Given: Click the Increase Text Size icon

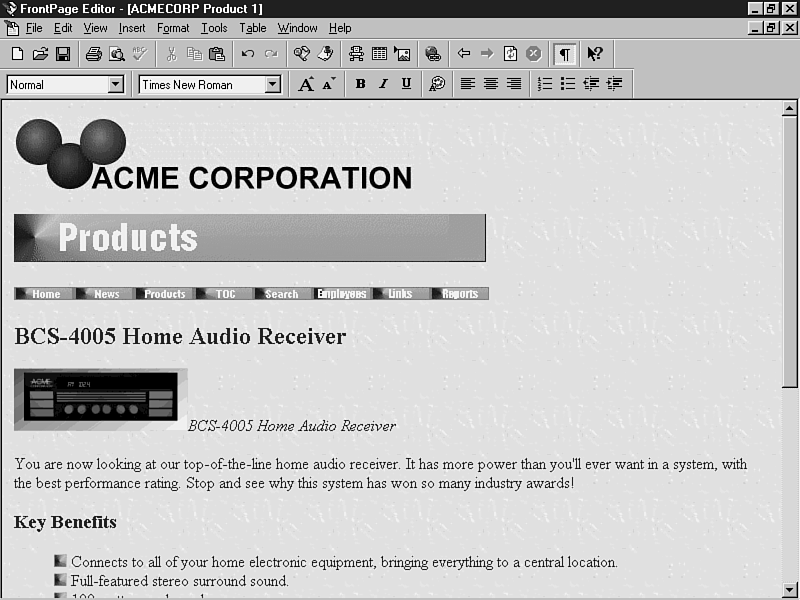Looking at the screenshot, I should [x=307, y=84].
